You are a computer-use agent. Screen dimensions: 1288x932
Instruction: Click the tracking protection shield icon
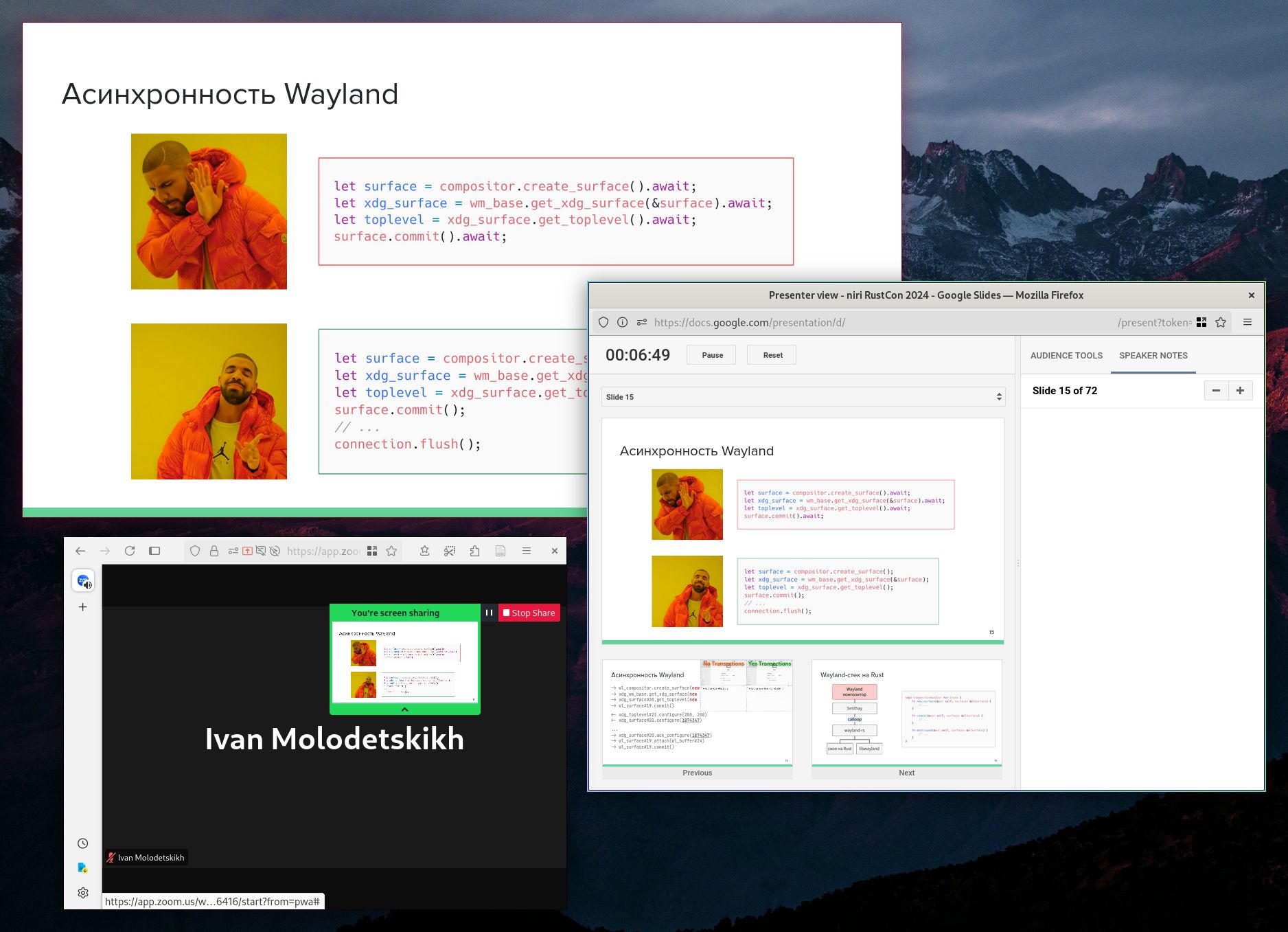[195, 550]
